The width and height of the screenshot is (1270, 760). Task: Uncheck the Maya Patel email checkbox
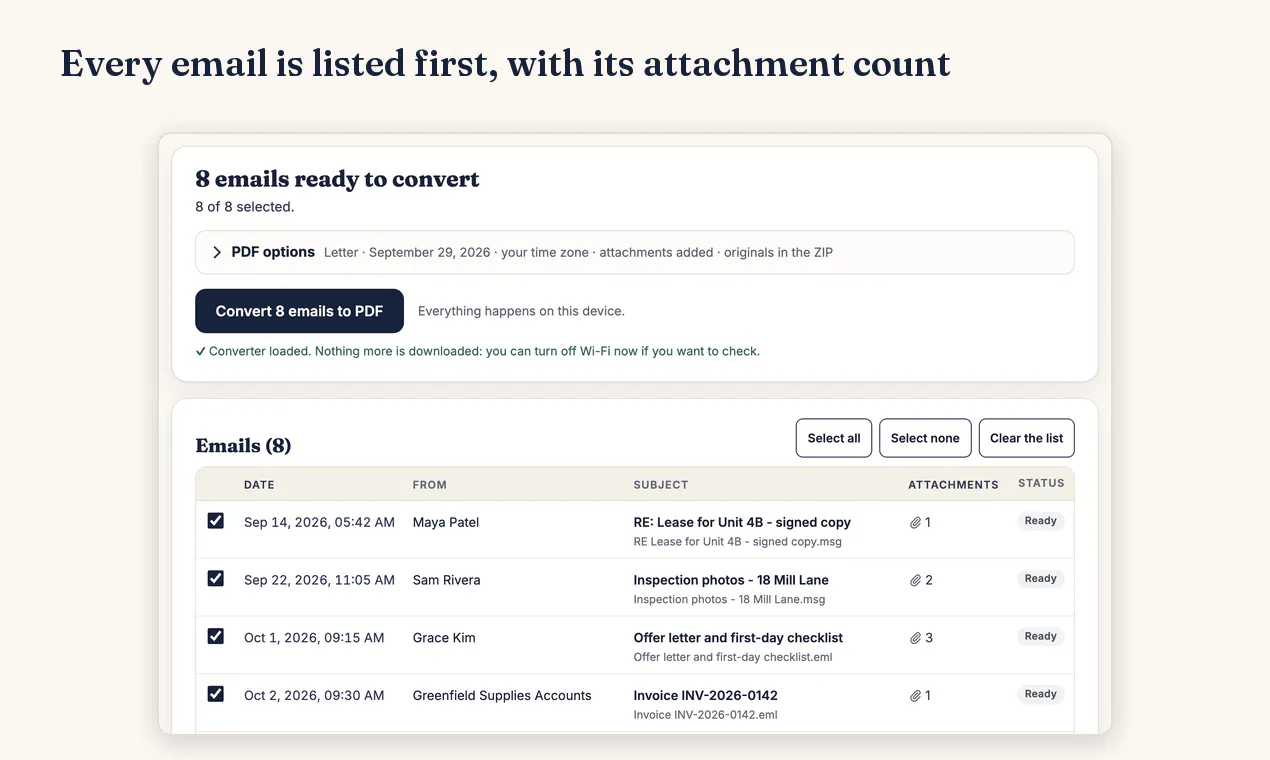pos(216,521)
